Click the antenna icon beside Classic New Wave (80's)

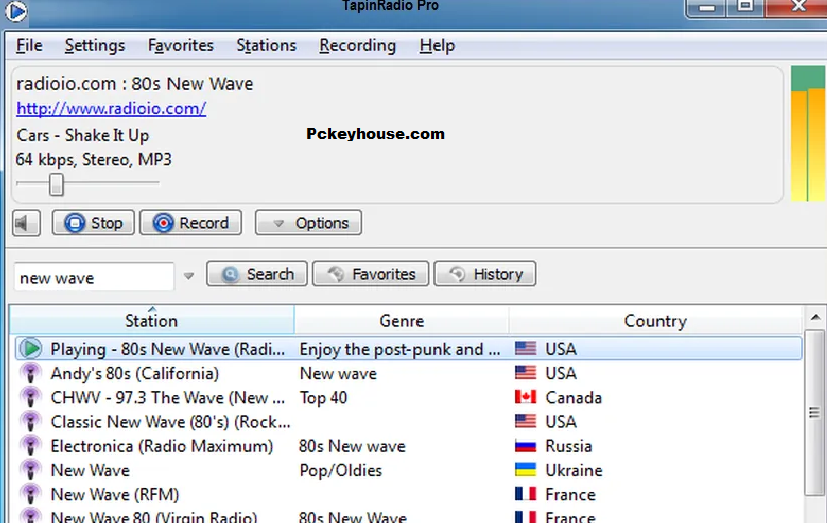click(31, 422)
